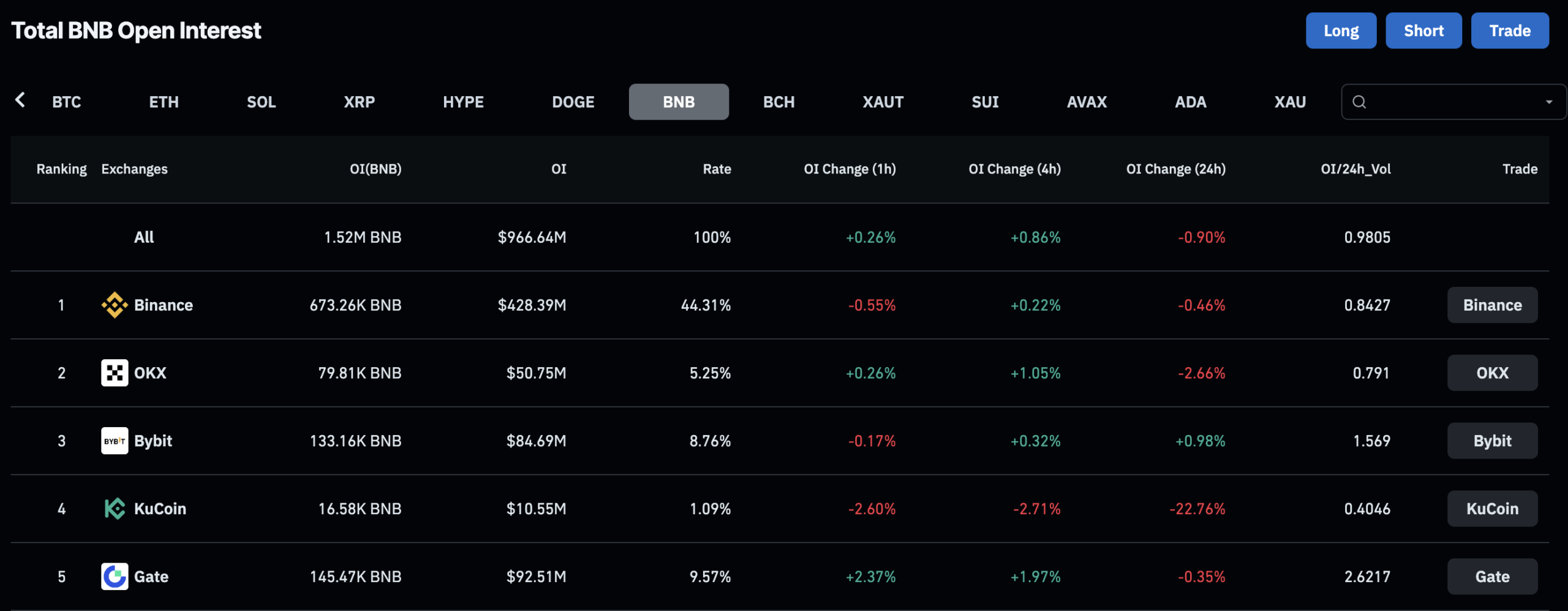Click the 16.58K BNB cell
Screen dimensions: 1568x611
pyautogui.click(x=360, y=509)
